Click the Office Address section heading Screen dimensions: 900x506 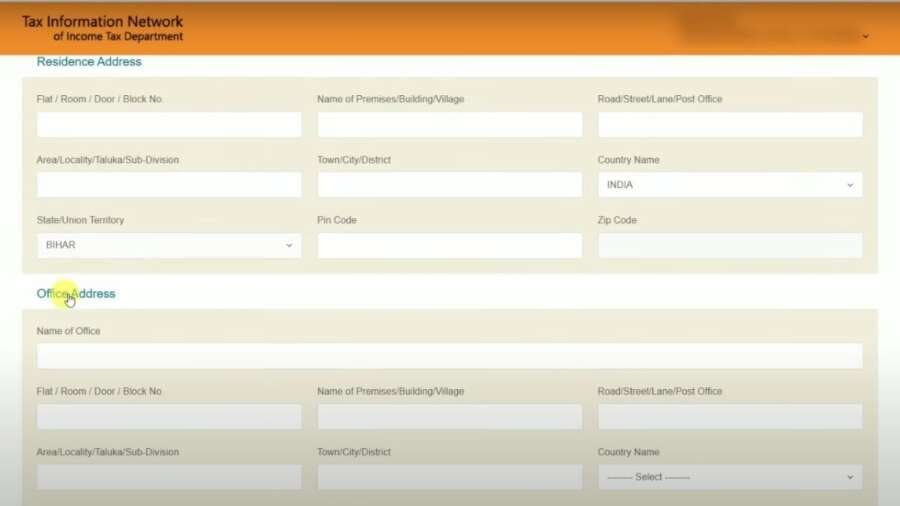76,294
